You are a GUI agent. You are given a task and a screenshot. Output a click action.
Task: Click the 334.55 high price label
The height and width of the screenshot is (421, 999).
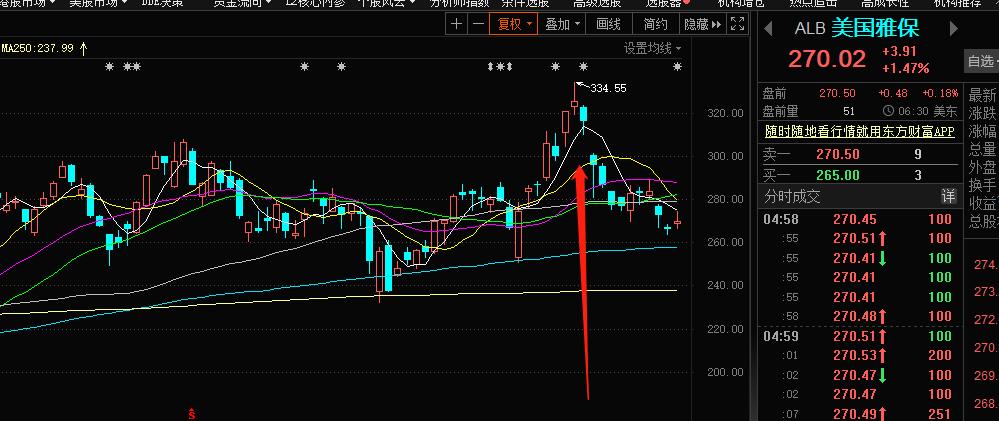coord(608,89)
